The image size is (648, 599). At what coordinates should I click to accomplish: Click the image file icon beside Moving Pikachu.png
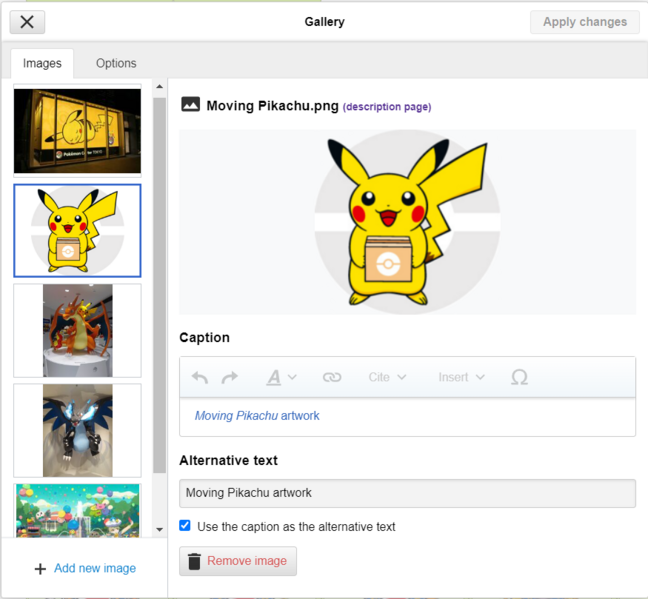191,105
